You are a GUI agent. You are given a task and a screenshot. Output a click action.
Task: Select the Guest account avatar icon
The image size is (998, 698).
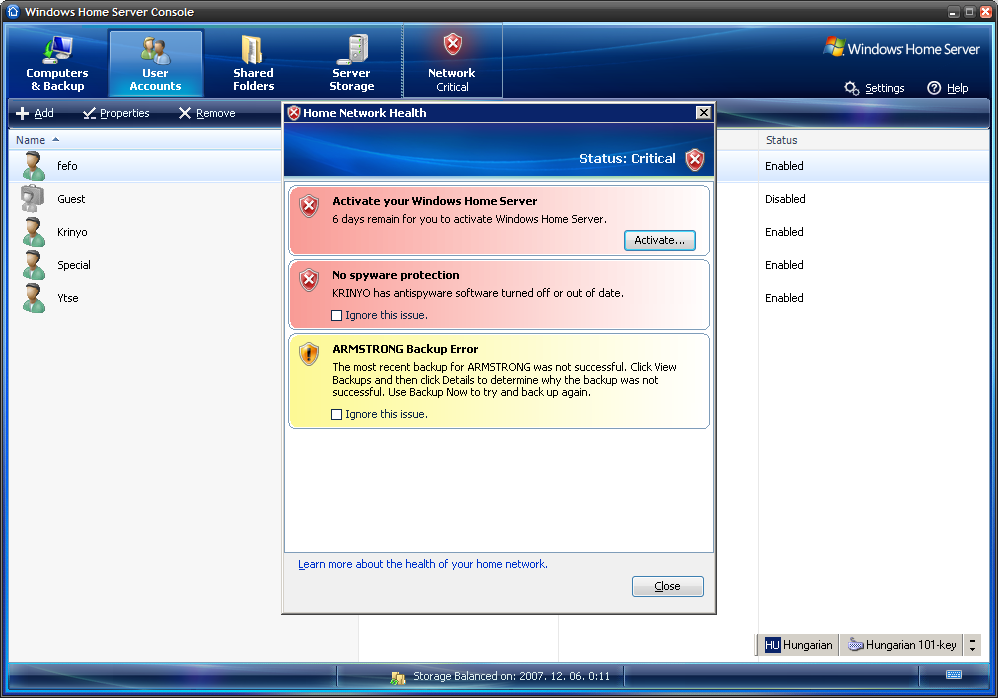point(32,199)
